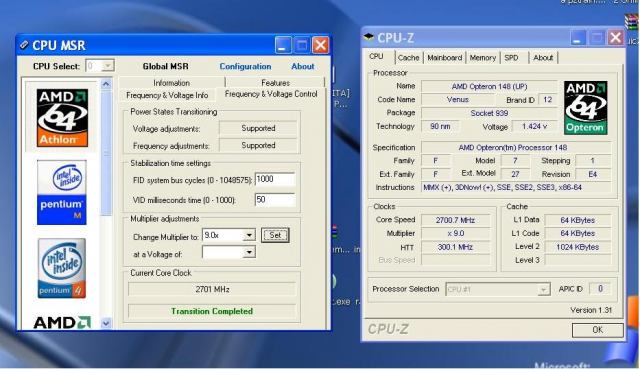The width and height of the screenshot is (640, 369).
Task: Click the Socket 939 package value
Action: tap(489, 113)
